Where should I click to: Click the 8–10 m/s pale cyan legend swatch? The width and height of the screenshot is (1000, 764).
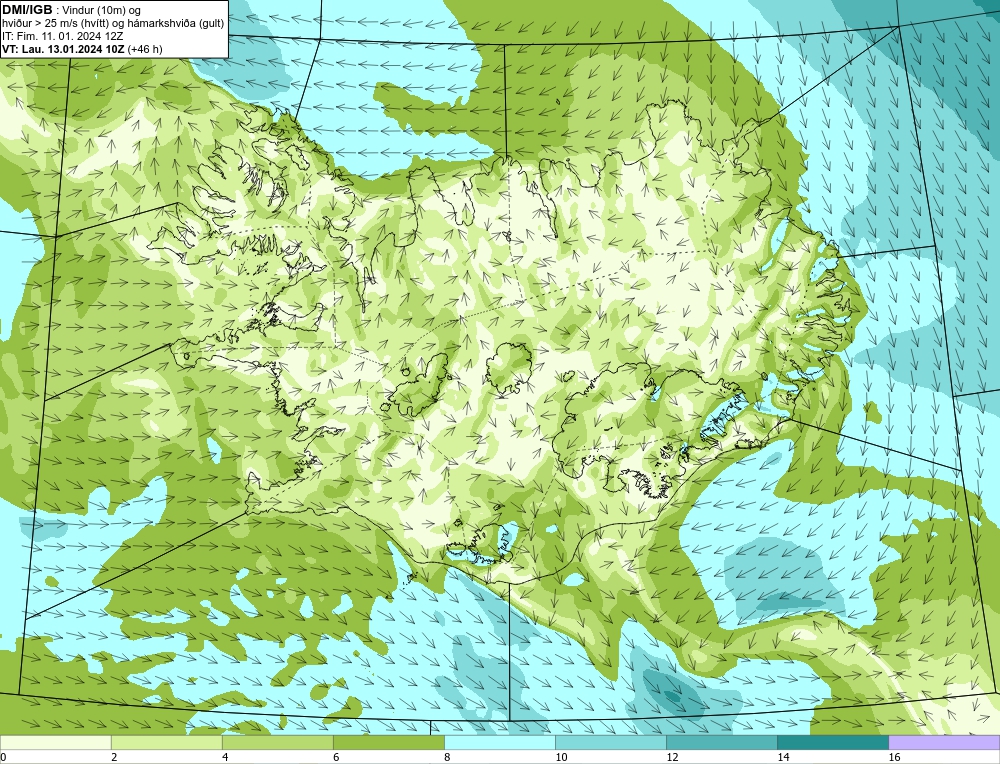click(500, 742)
